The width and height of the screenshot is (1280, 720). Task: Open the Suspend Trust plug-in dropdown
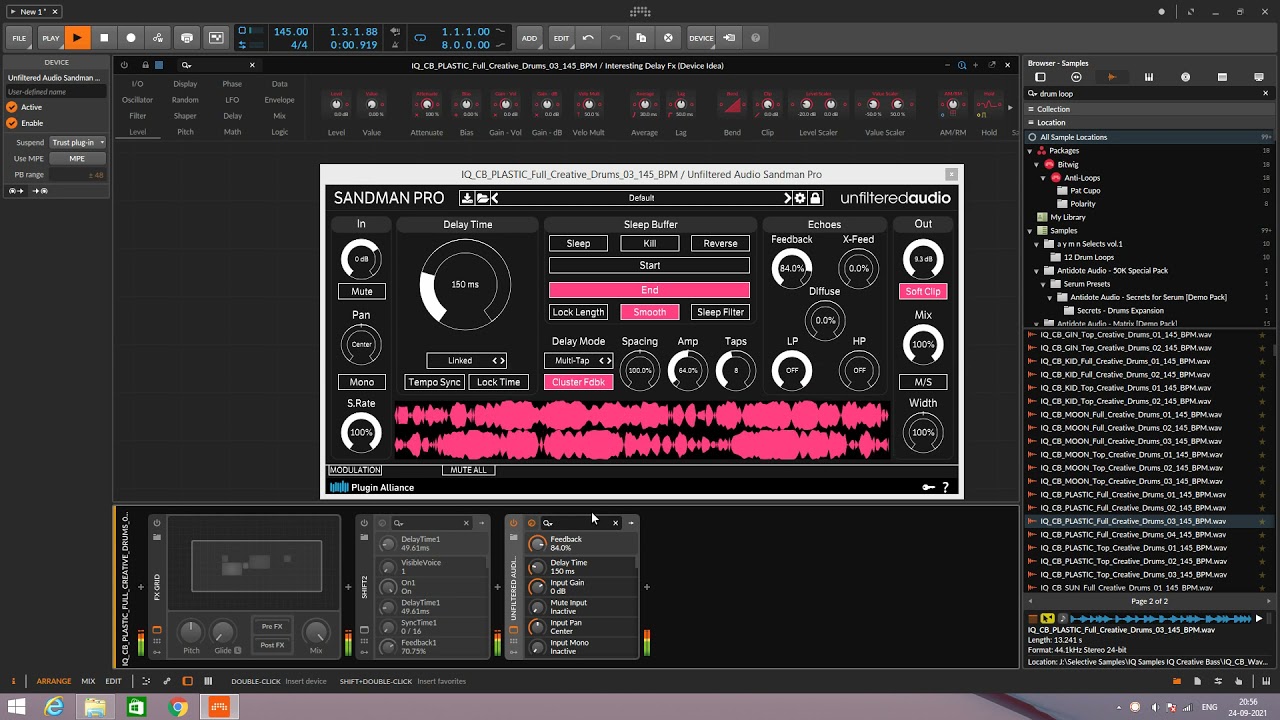coord(77,143)
